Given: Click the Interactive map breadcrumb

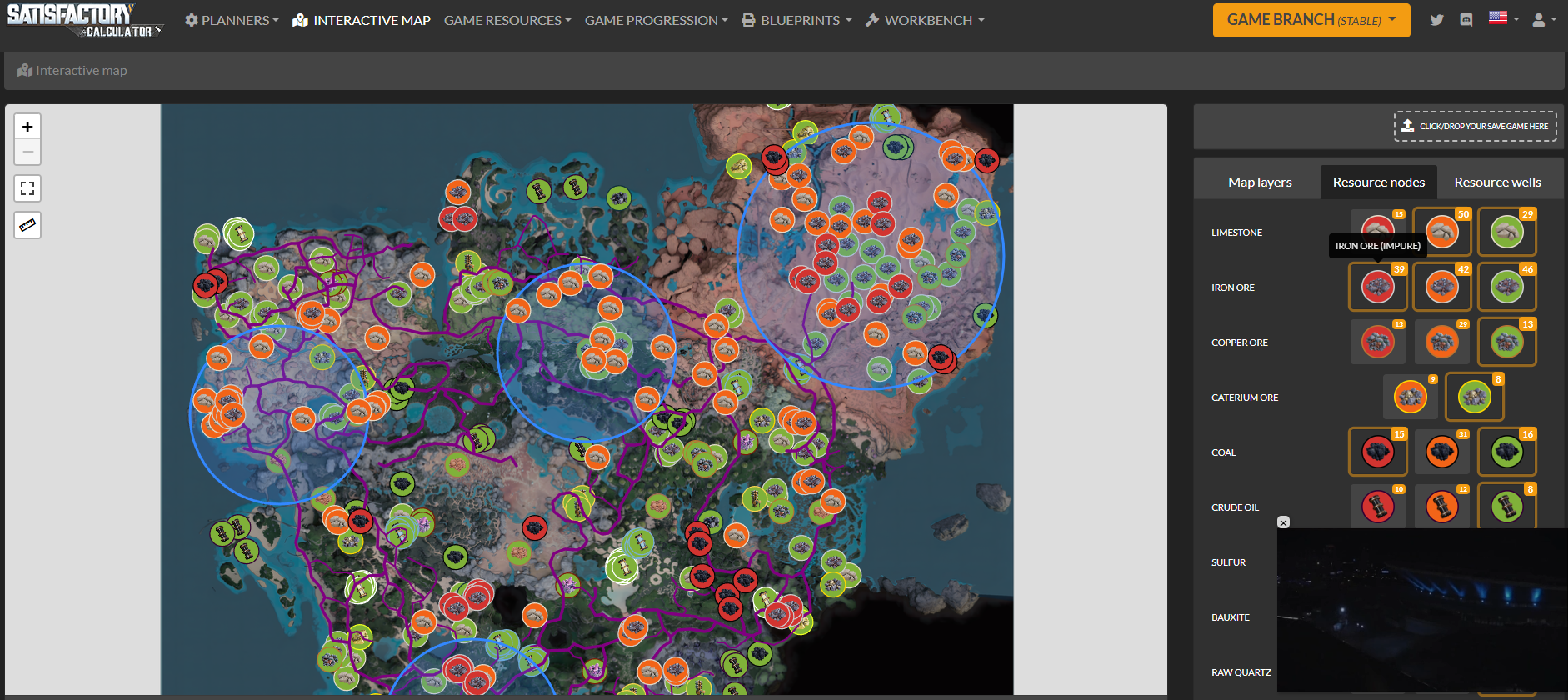Looking at the screenshot, I should coord(72,71).
